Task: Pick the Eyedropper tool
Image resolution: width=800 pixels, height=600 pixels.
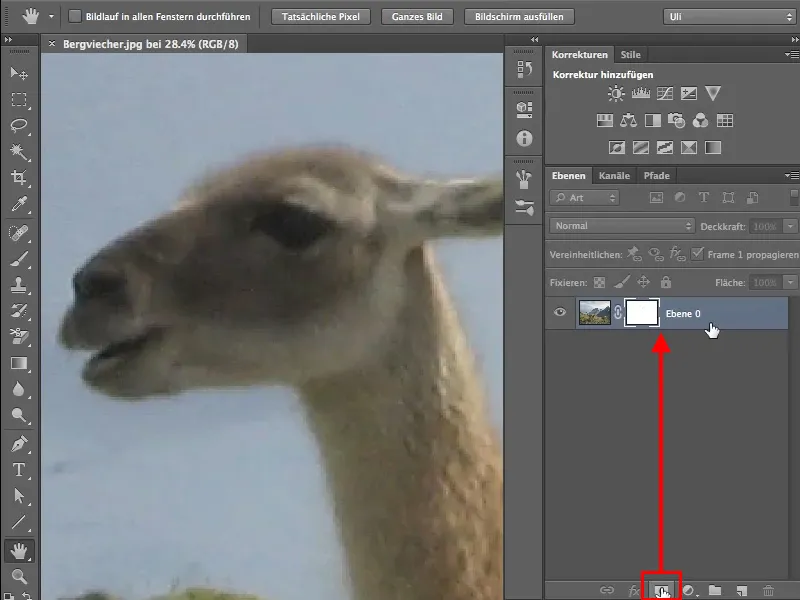Action: coord(19,205)
